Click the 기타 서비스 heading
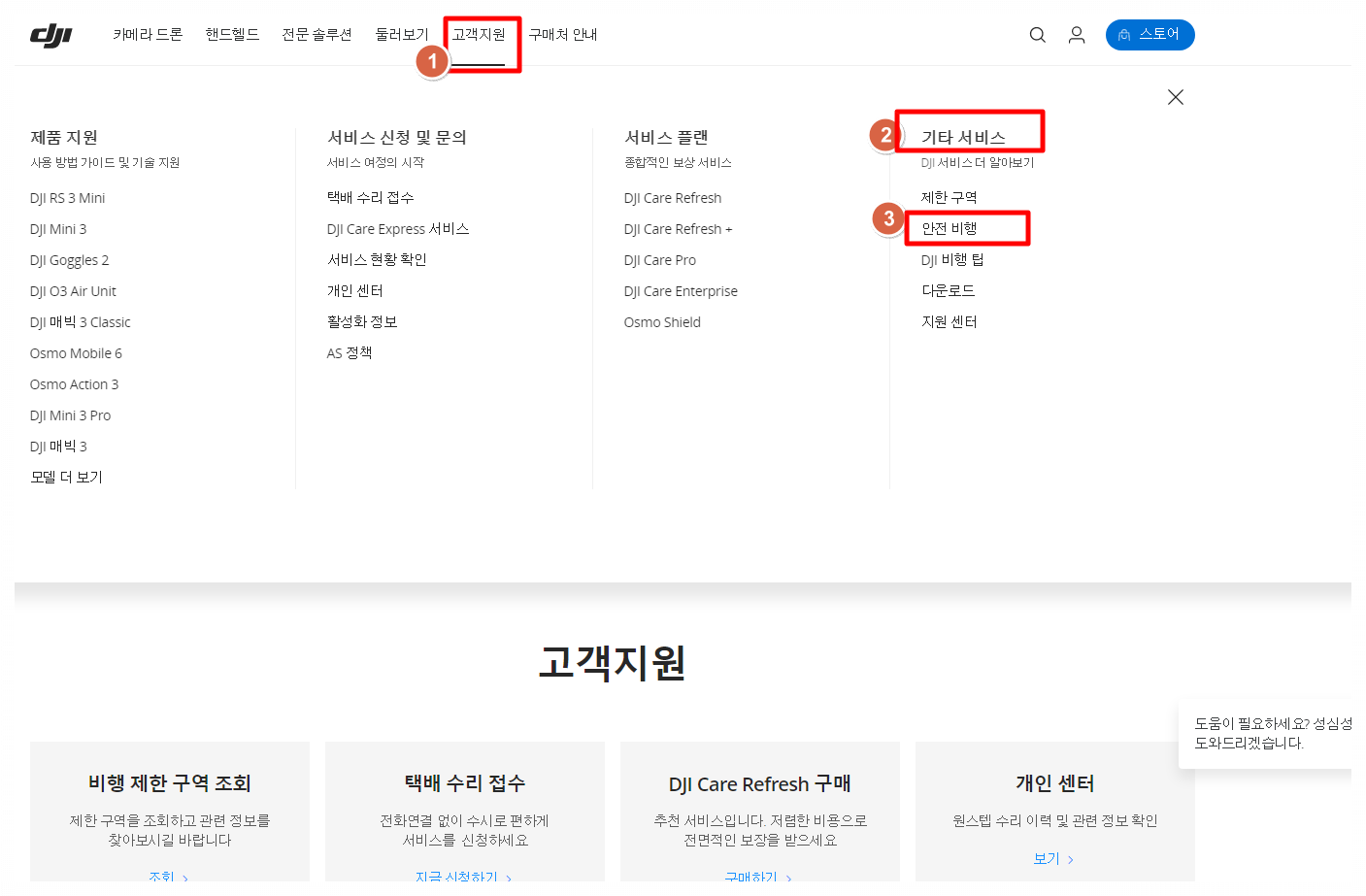This screenshot has width=1366, height=896. [x=963, y=138]
